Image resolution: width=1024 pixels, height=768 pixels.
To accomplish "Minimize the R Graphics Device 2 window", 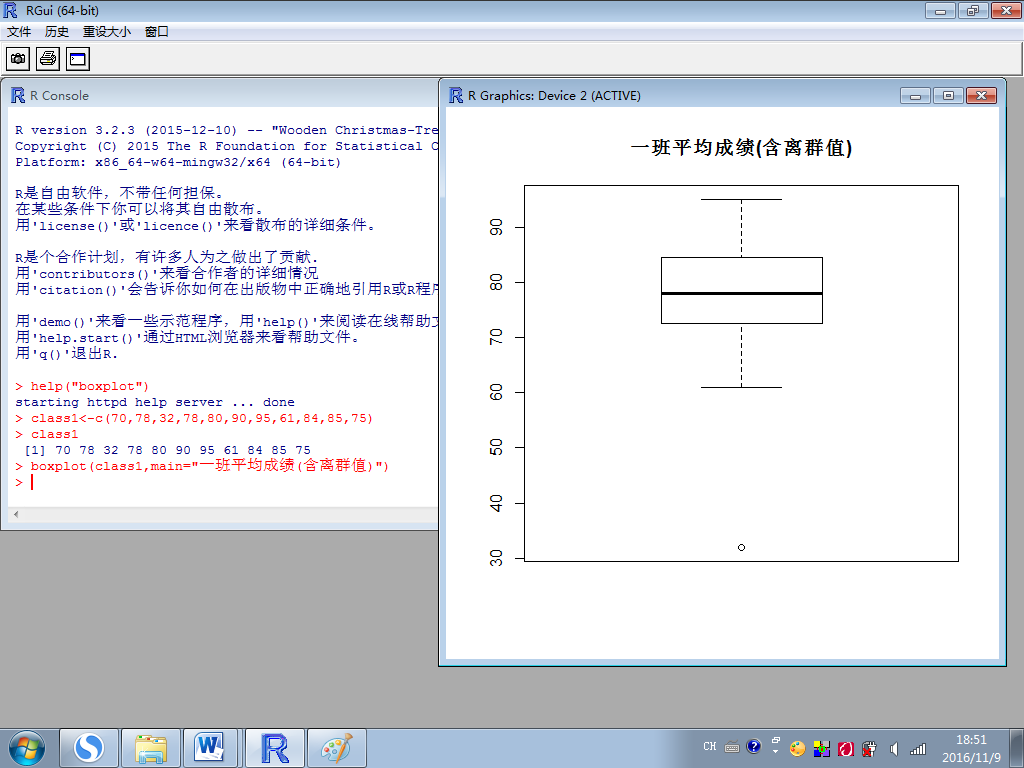I will point(915,96).
